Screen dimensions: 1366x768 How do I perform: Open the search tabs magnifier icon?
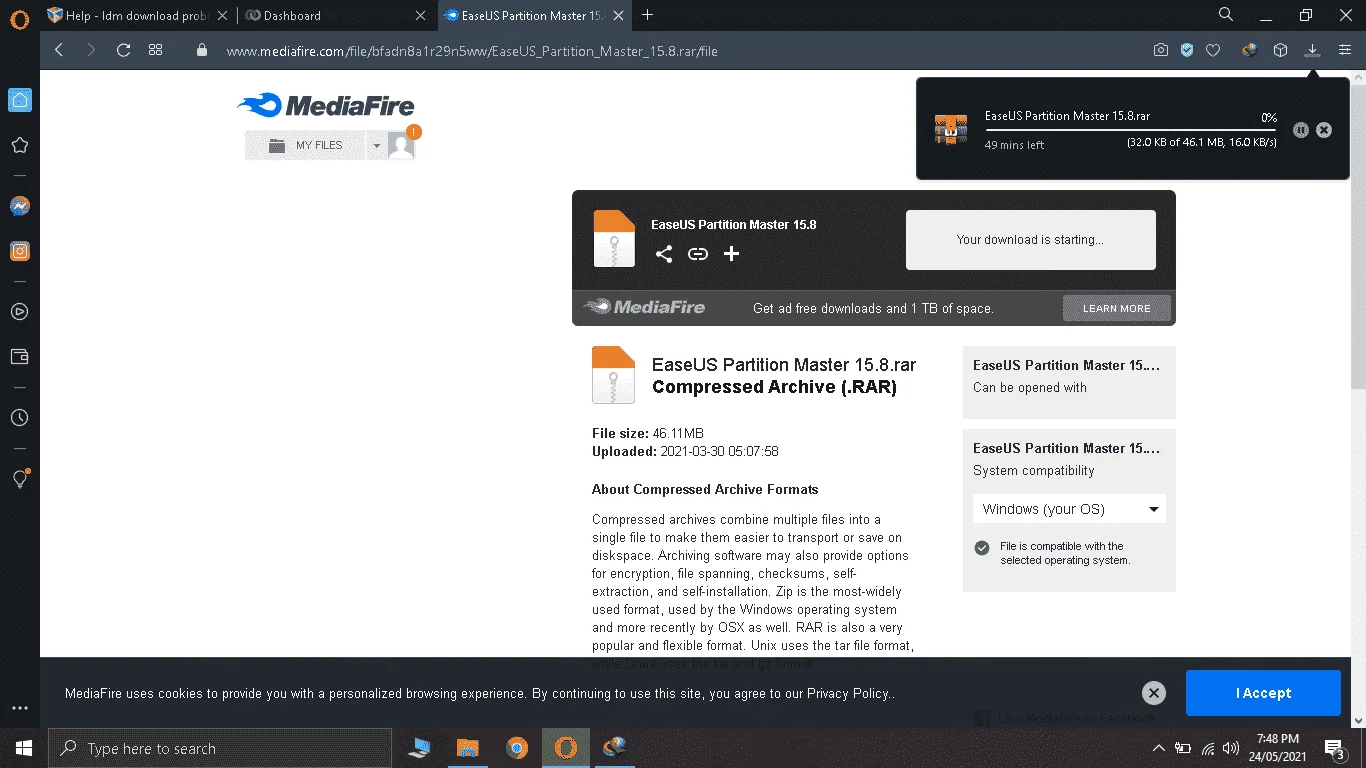pyautogui.click(x=1226, y=15)
